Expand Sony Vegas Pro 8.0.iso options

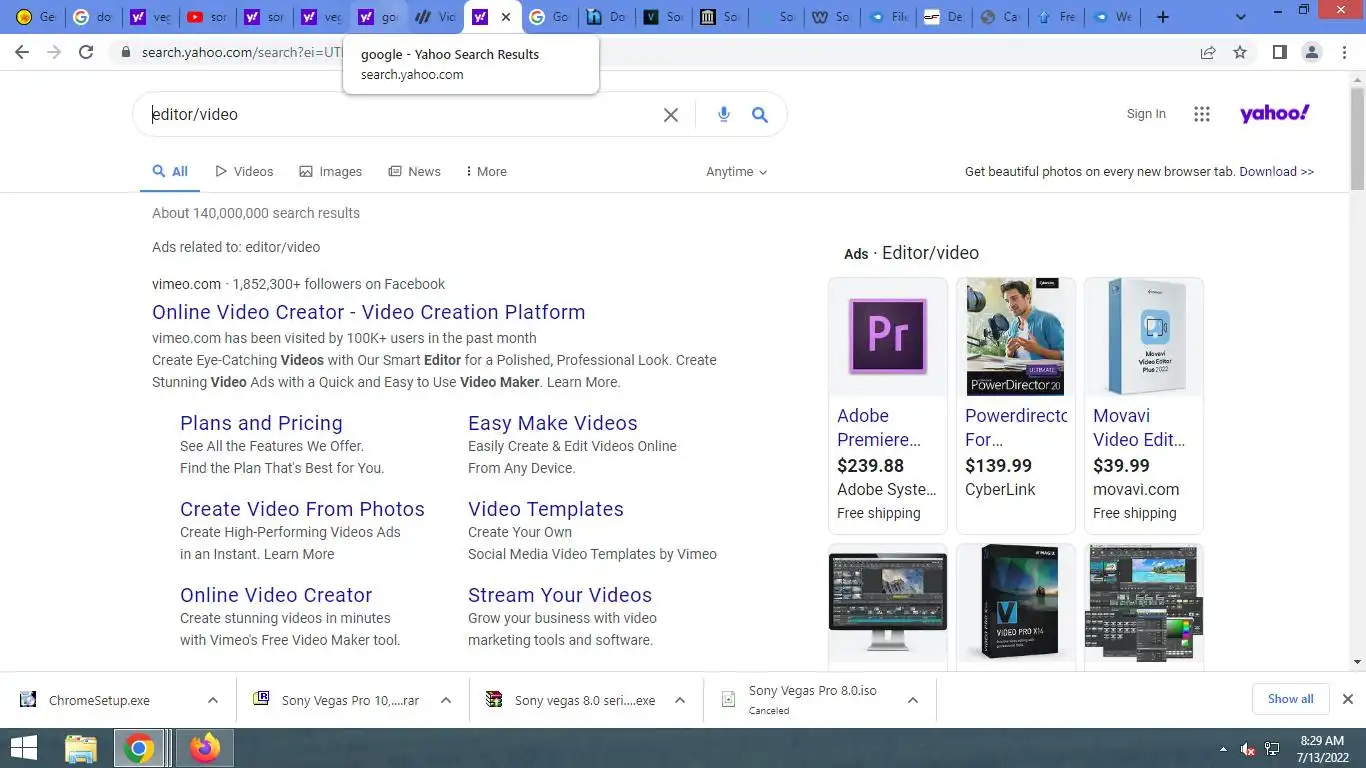pyautogui.click(x=913, y=700)
